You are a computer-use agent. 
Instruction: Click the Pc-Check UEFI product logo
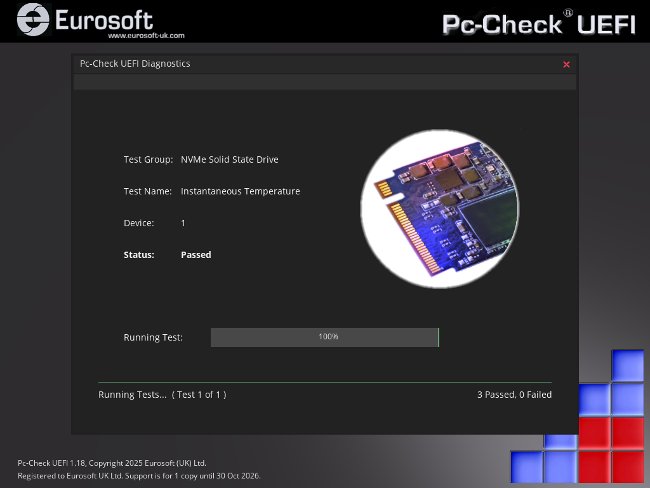(x=538, y=22)
